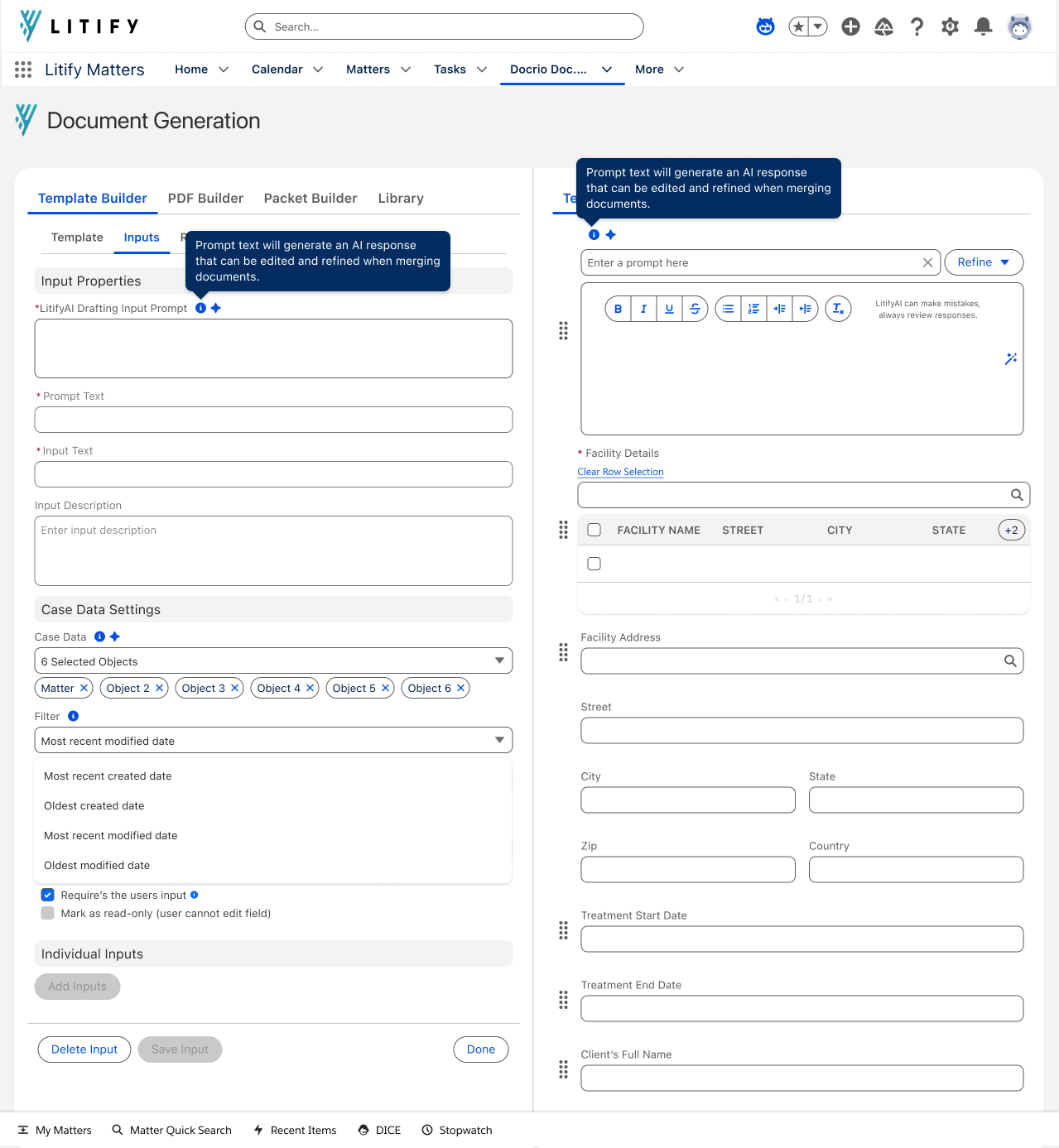Check the first facility table row checkbox
Image resolution: width=1059 pixels, height=1148 pixels.
click(594, 564)
